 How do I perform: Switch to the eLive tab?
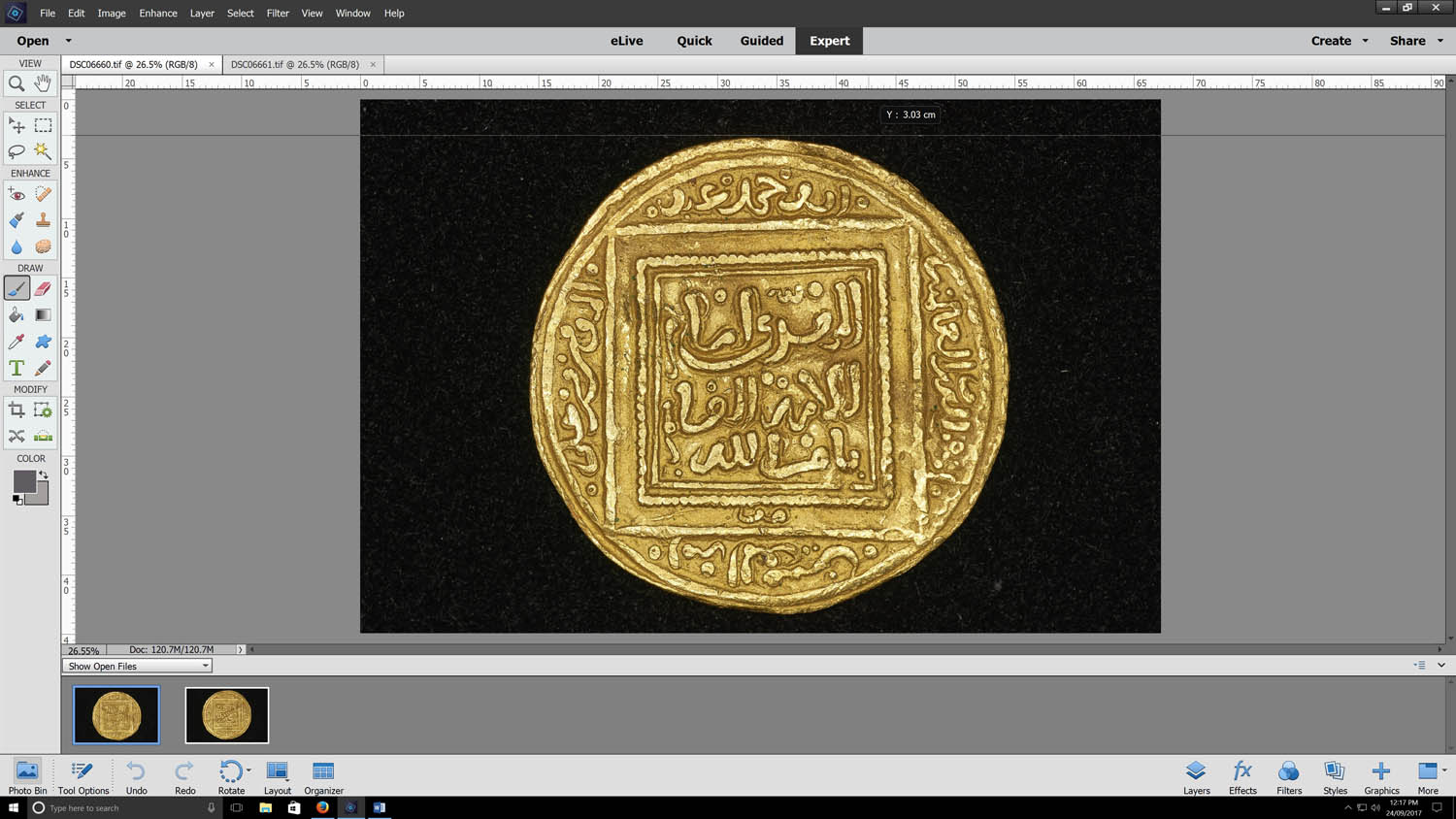[x=626, y=41]
